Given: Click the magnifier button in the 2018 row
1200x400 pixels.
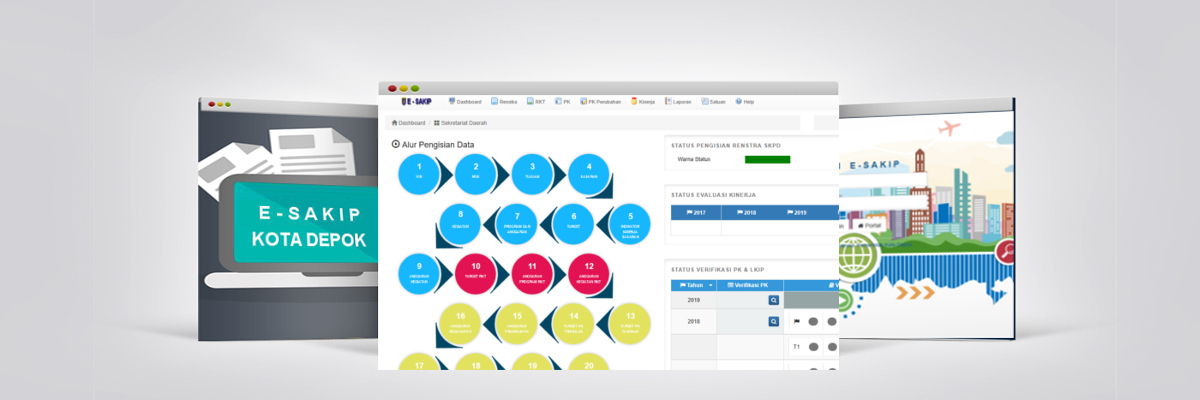Looking at the screenshot, I should (773, 321).
